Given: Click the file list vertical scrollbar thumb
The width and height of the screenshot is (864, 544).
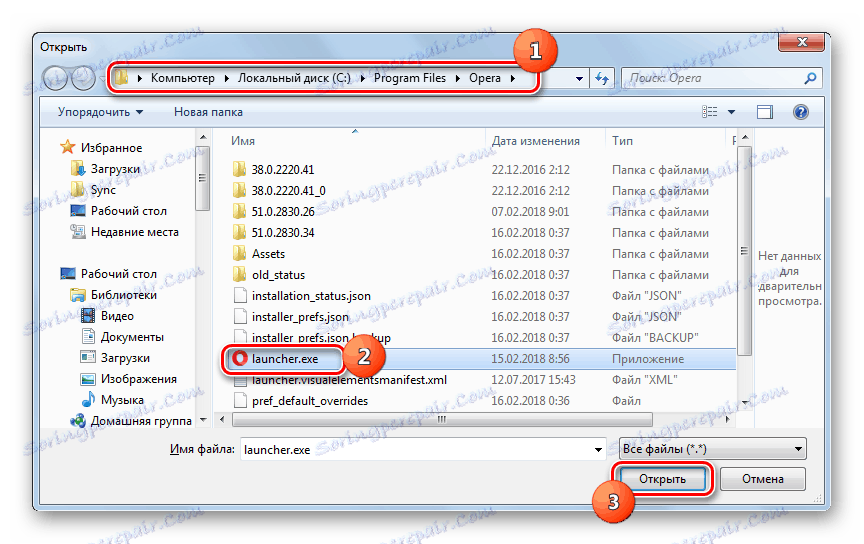Looking at the screenshot, I should coord(744,251).
